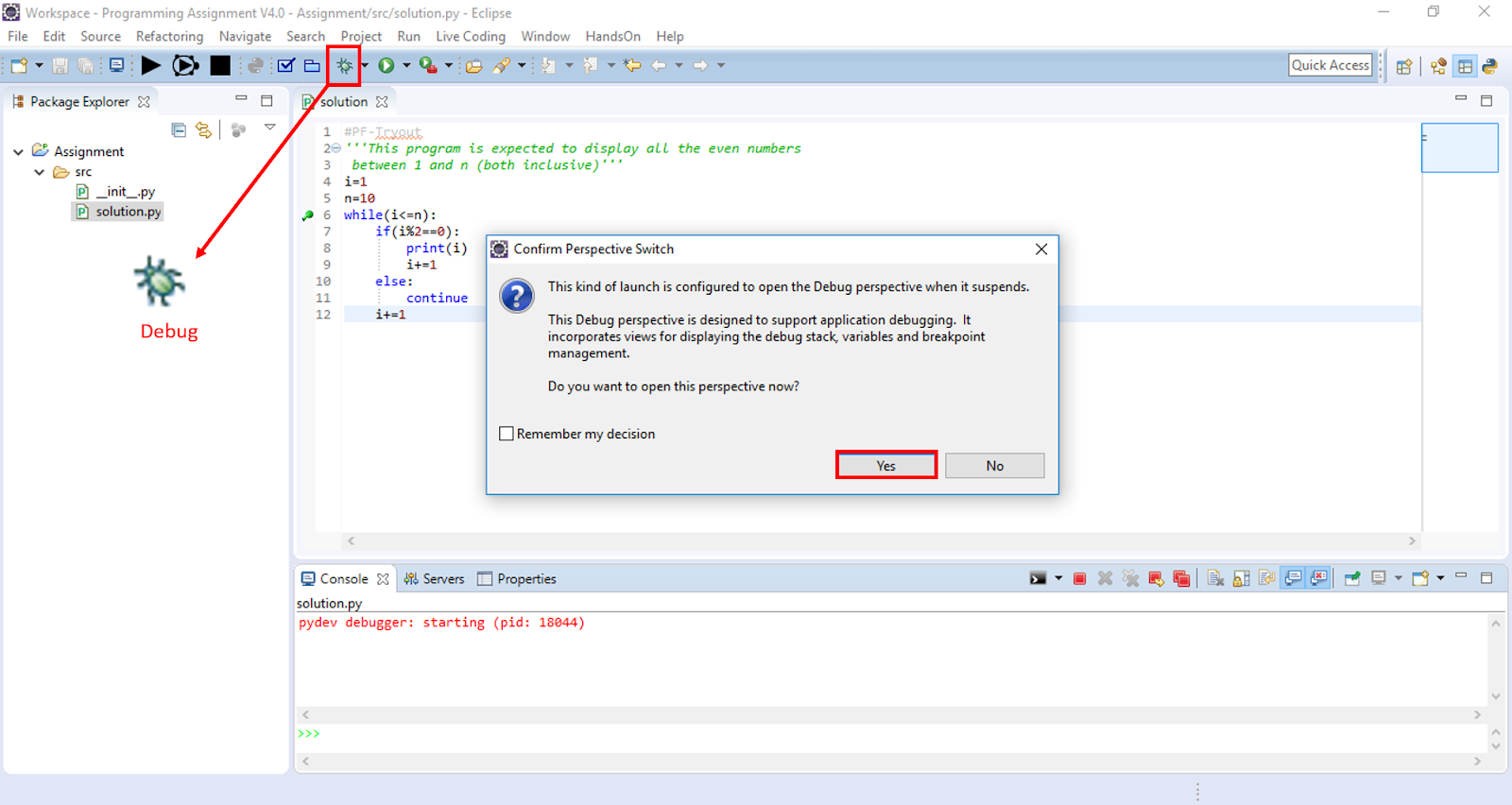Click the Quick Access search field
Image resolution: width=1512 pixels, height=805 pixels.
click(x=1331, y=65)
